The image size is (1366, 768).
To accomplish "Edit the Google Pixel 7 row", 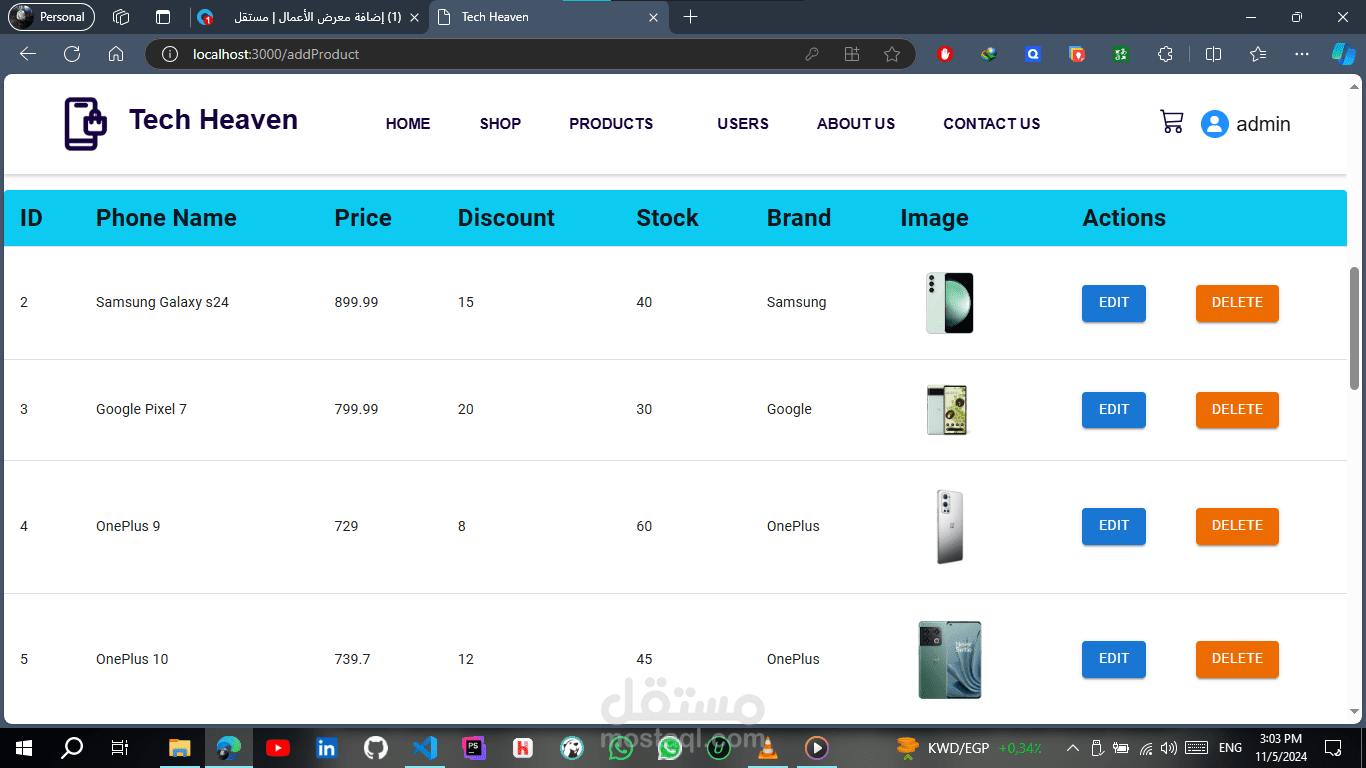I will tap(1114, 410).
